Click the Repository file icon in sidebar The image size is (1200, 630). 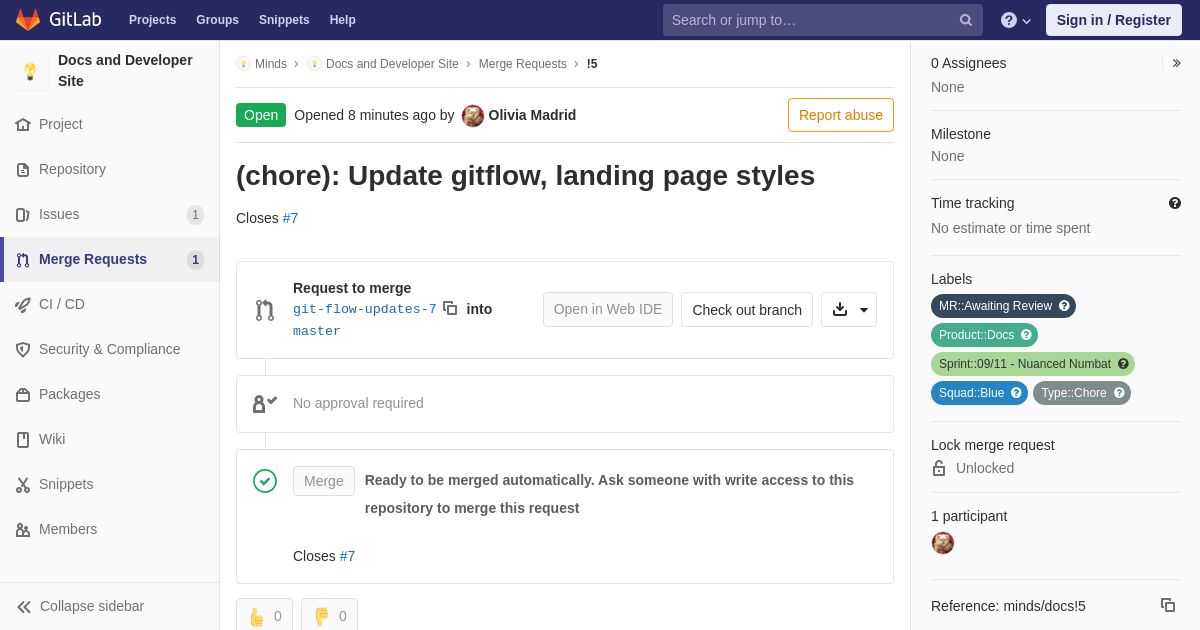23,170
